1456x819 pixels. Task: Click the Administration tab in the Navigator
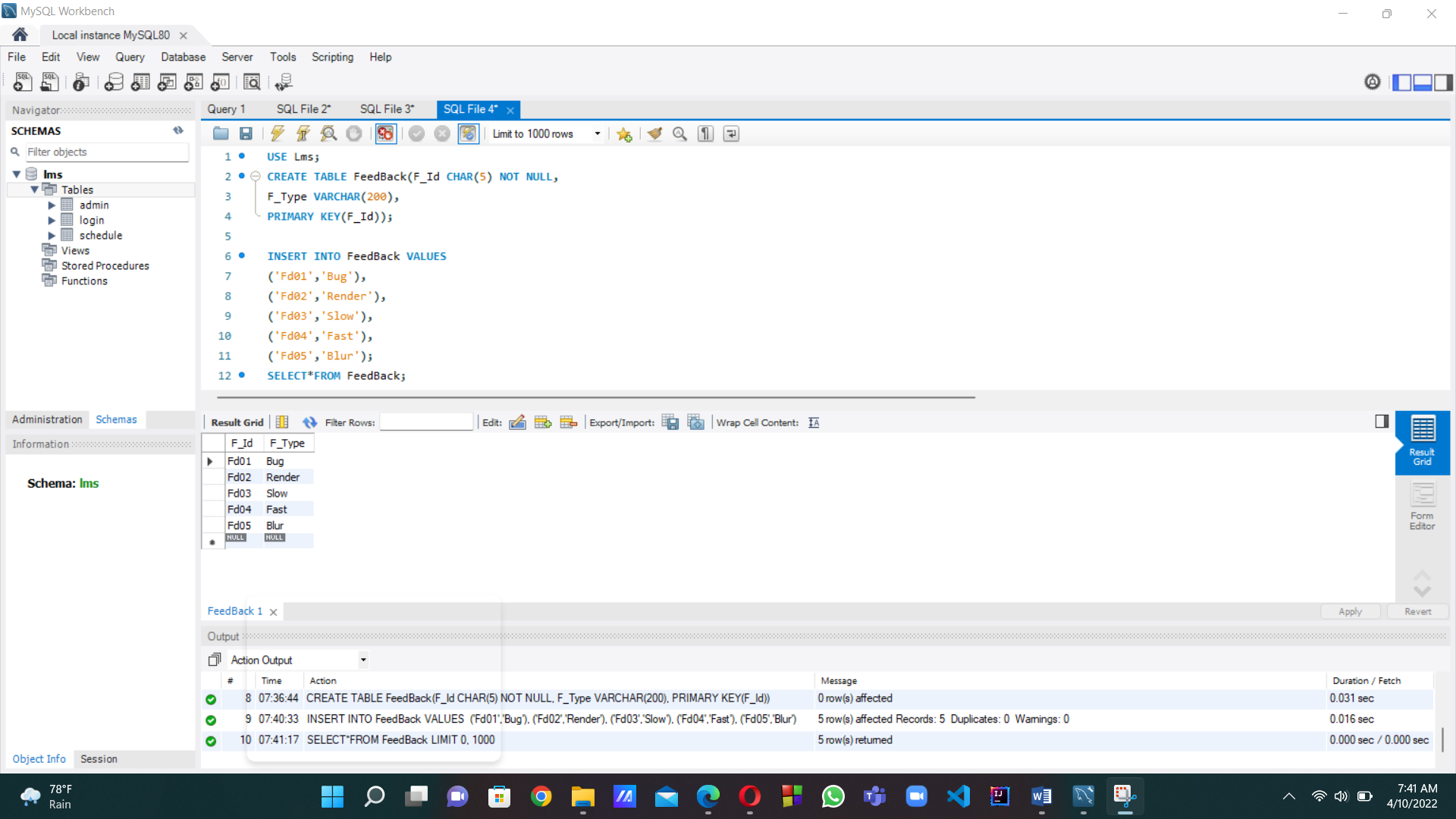pos(47,419)
